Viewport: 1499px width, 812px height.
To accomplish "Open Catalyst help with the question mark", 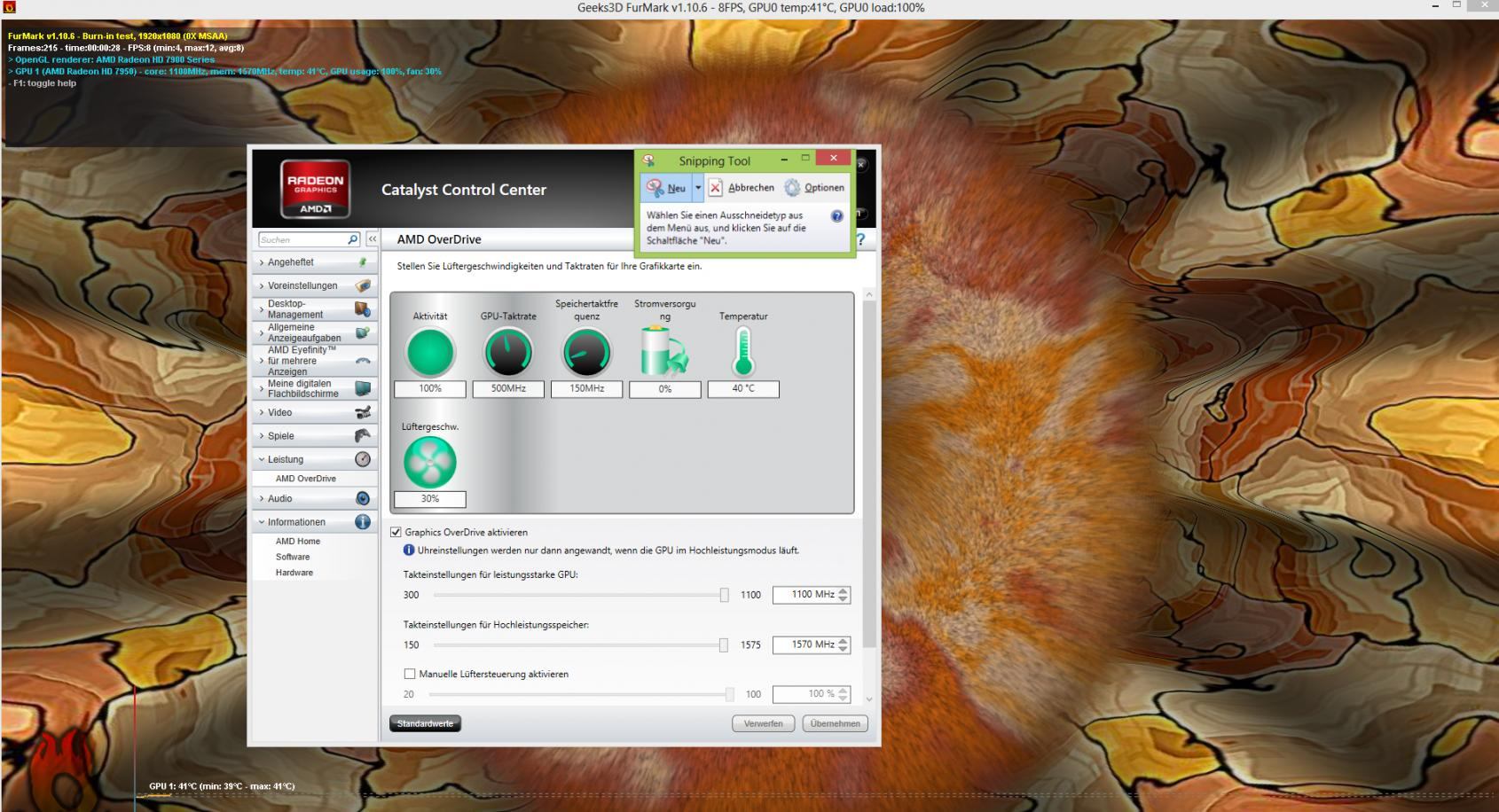I will [859, 239].
